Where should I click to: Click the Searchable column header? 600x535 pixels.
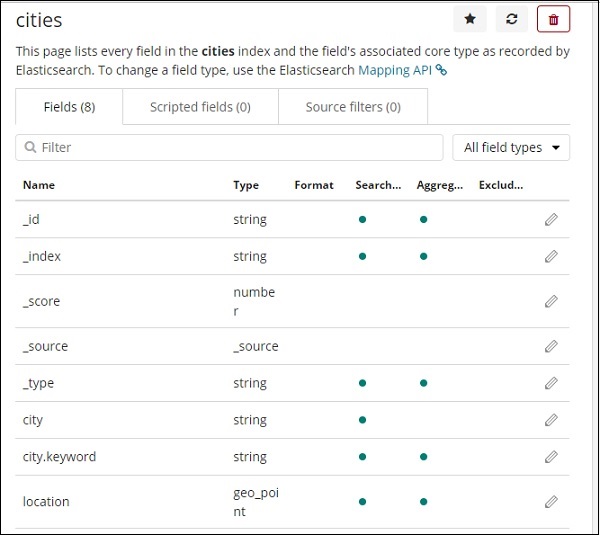[378, 185]
